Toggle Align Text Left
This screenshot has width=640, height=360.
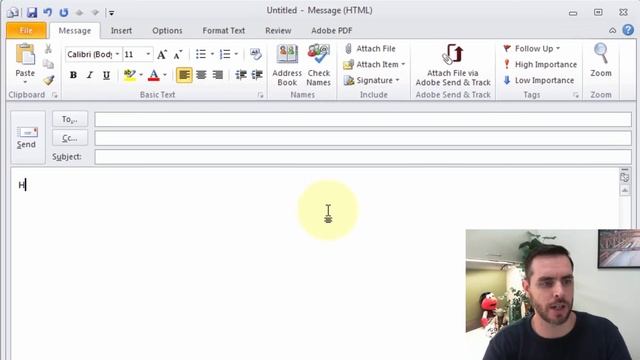(184, 75)
